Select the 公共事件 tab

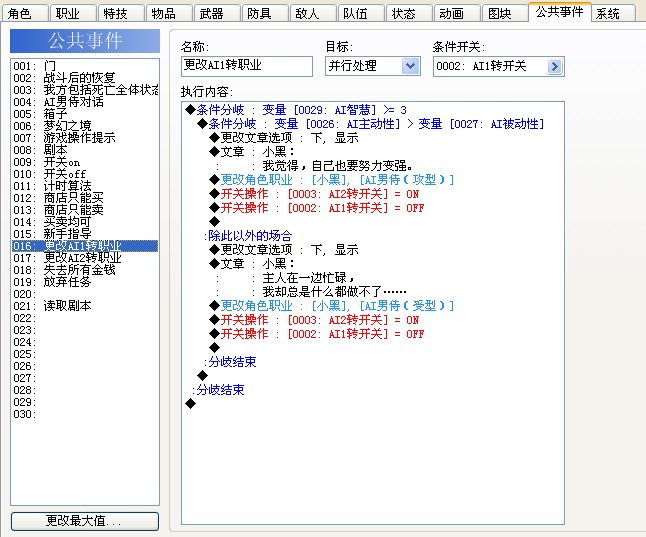[559, 12]
